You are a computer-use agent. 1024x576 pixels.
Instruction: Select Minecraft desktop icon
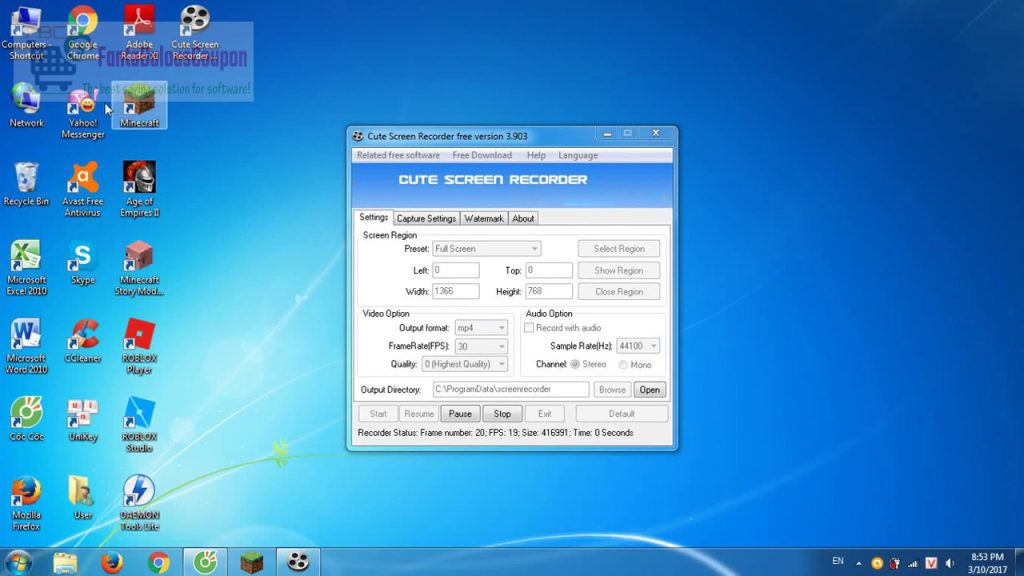coord(139,106)
